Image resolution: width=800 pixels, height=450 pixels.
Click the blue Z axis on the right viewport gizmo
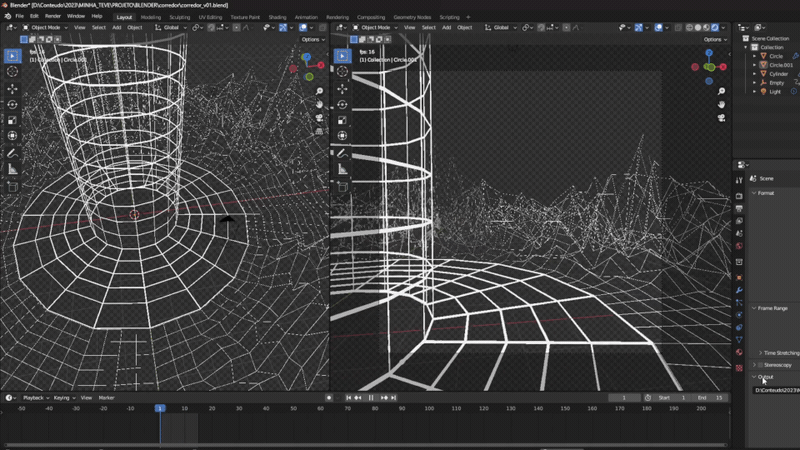710,54
